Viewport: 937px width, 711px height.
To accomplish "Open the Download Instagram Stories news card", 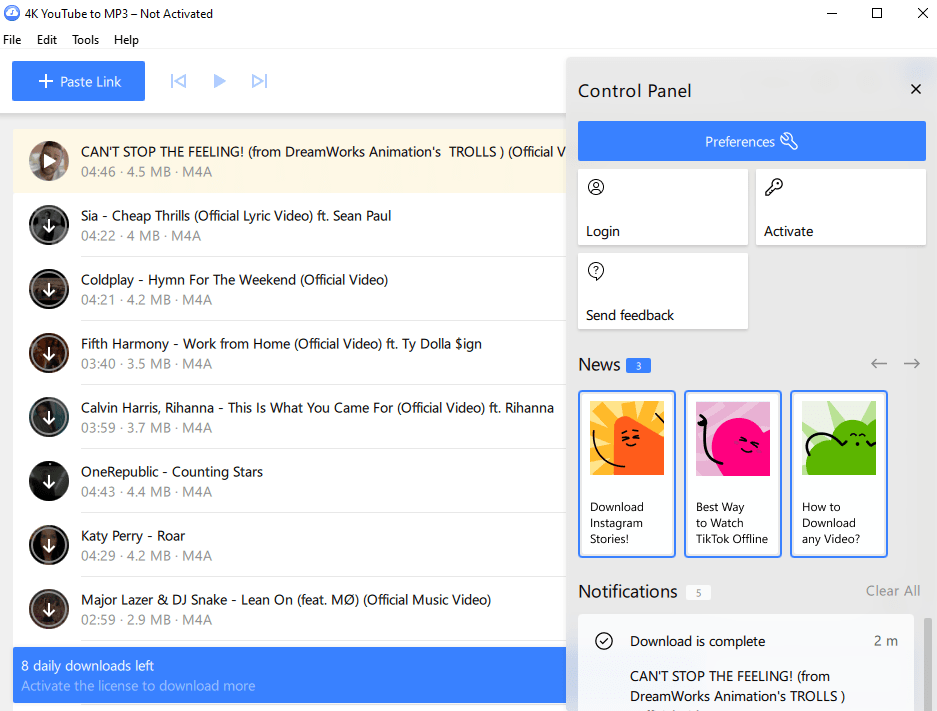I will click(x=627, y=474).
